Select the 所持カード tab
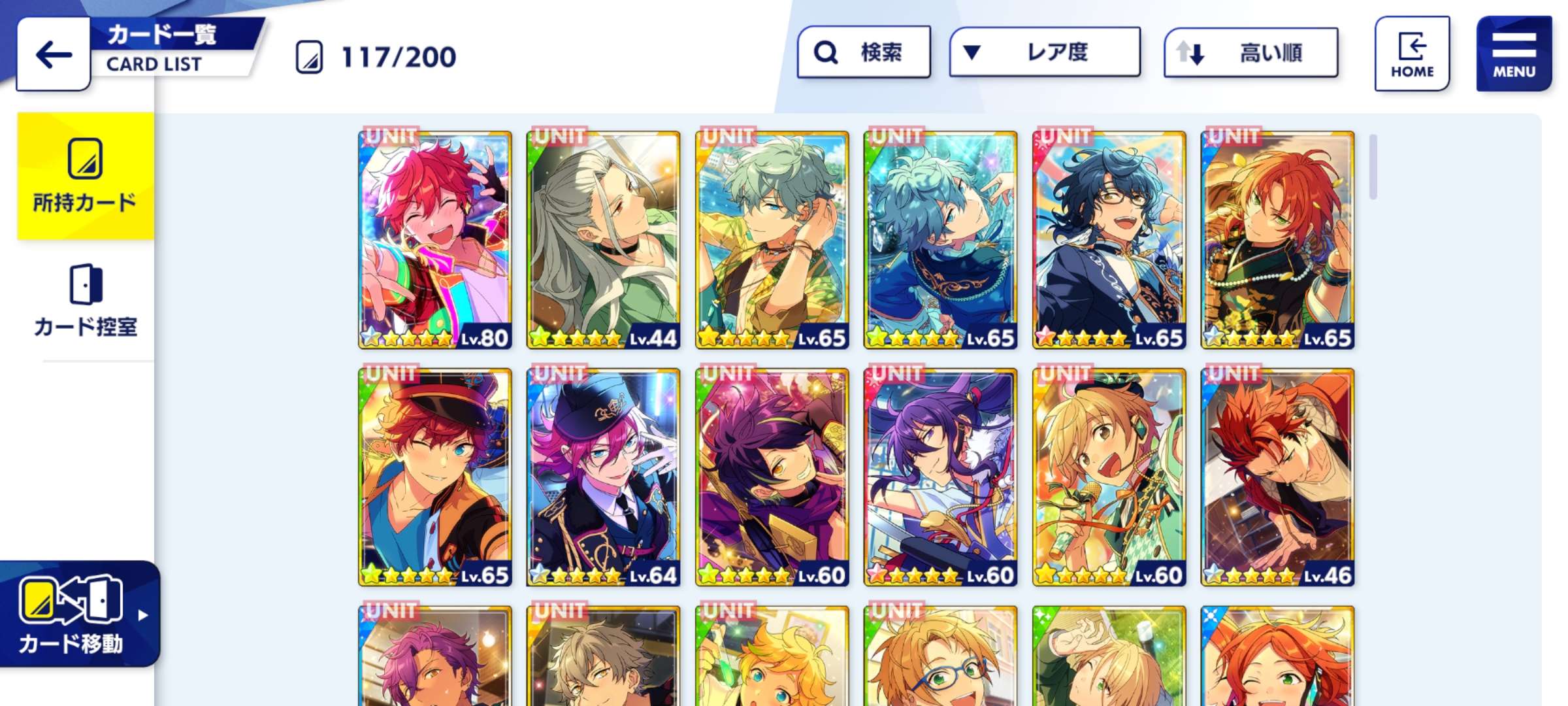 click(x=86, y=176)
